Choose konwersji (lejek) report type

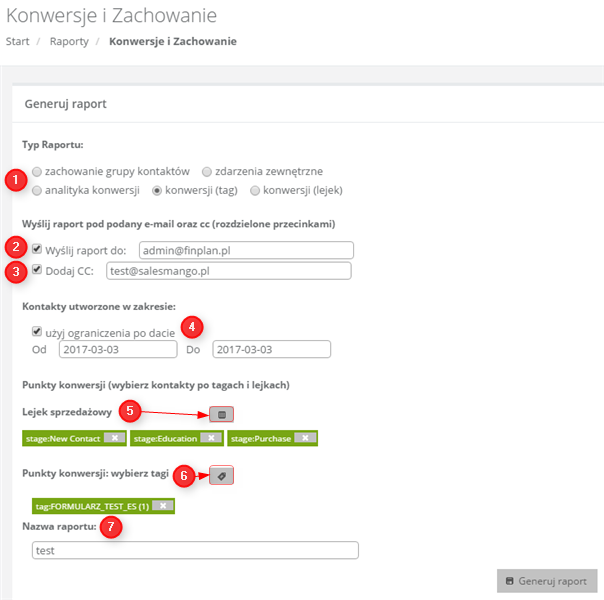pyautogui.click(x=255, y=190)
